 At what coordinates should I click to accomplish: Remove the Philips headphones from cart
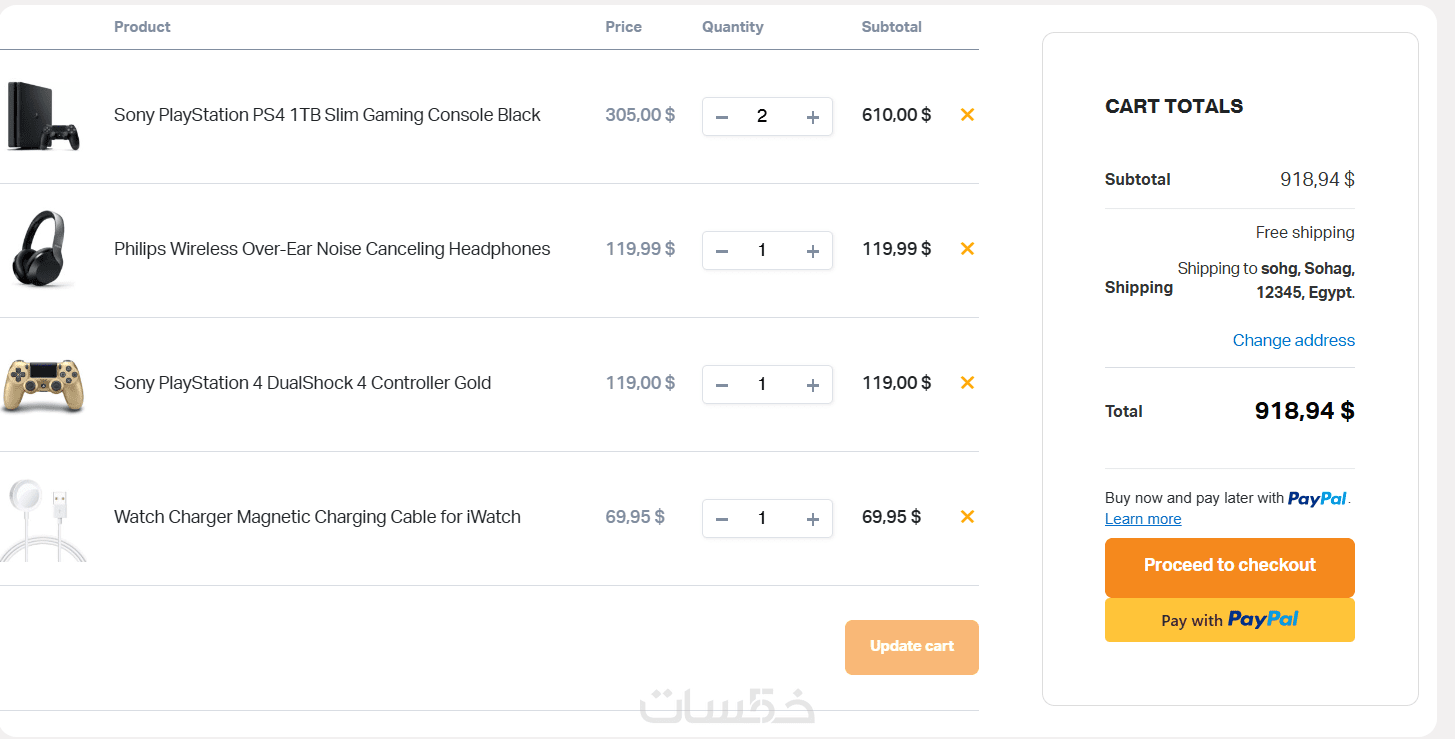pos(967,249)
